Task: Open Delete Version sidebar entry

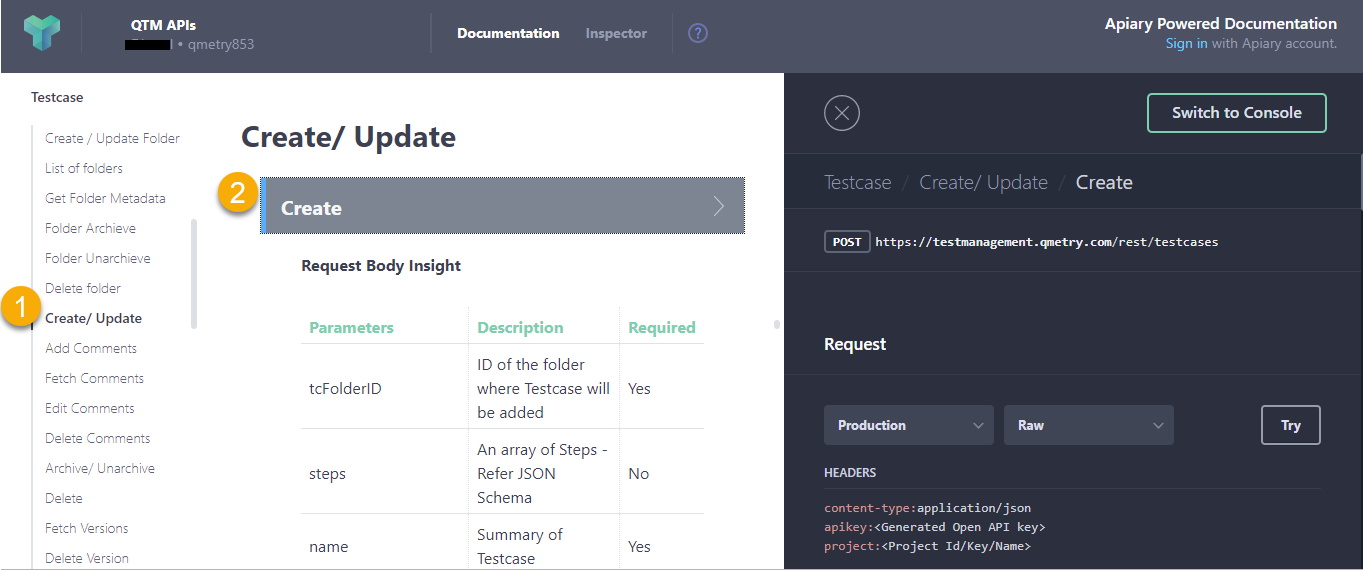Action: [87, 558]
